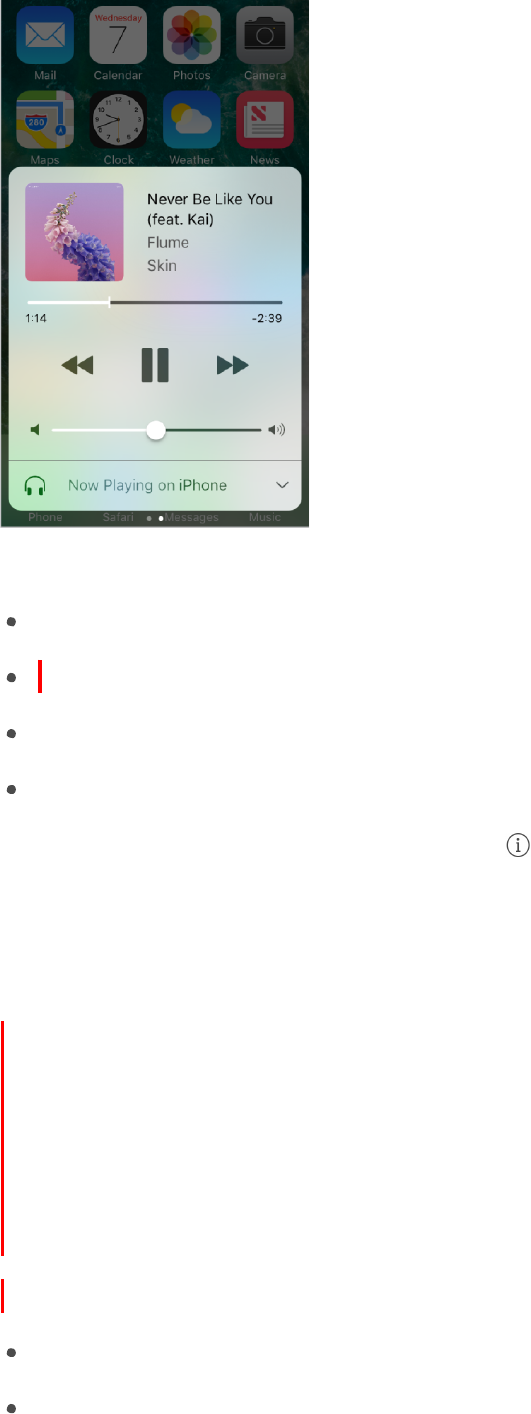The height and width of the screenshot is (1414, 531).
Task: Tap the low volume speaker icon
Action: tap(35, 430)
